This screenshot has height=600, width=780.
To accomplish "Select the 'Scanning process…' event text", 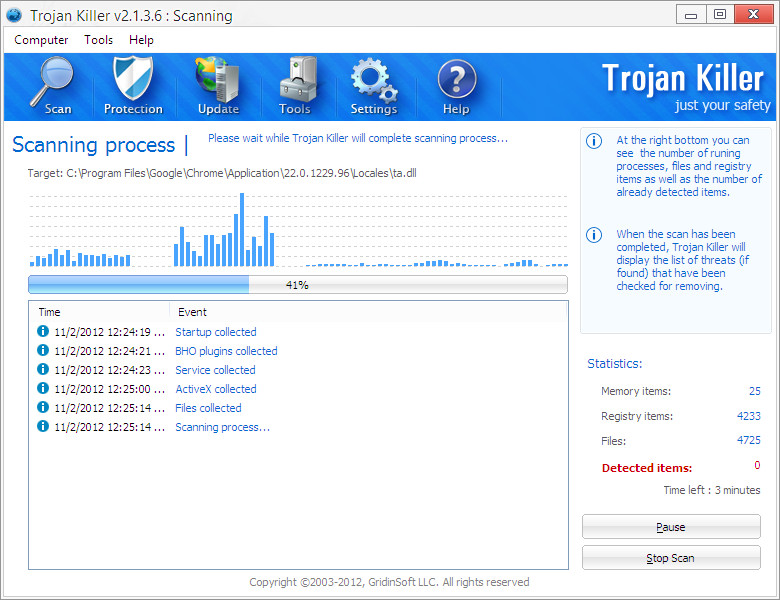I will pos(222,427).
